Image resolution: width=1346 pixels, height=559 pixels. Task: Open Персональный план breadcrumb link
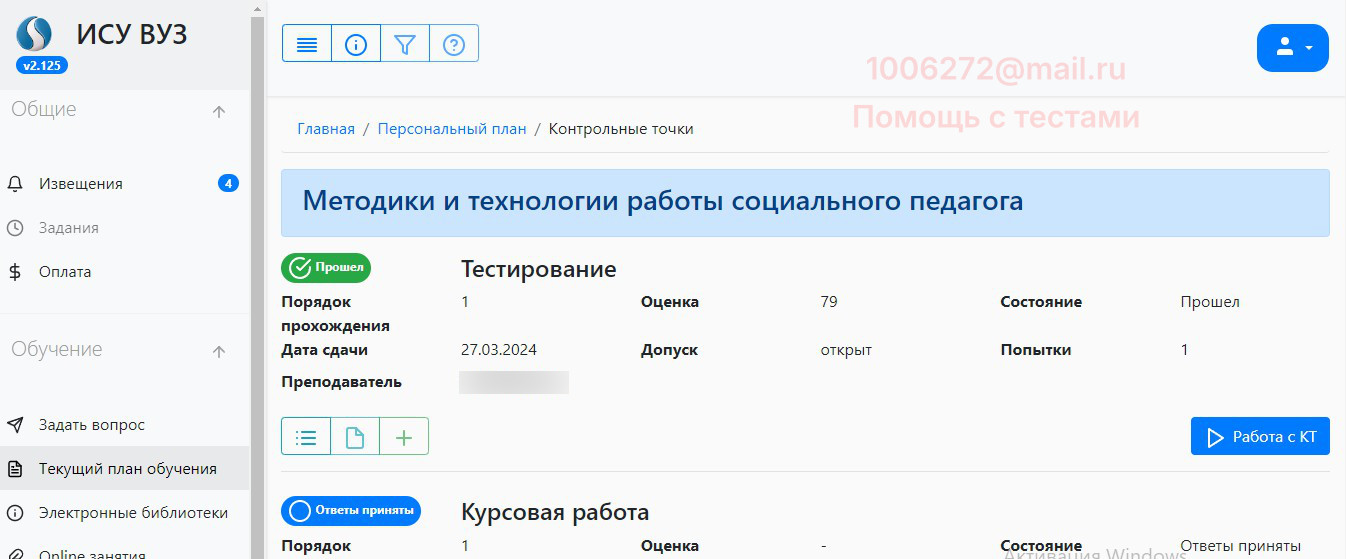[452, 129]
